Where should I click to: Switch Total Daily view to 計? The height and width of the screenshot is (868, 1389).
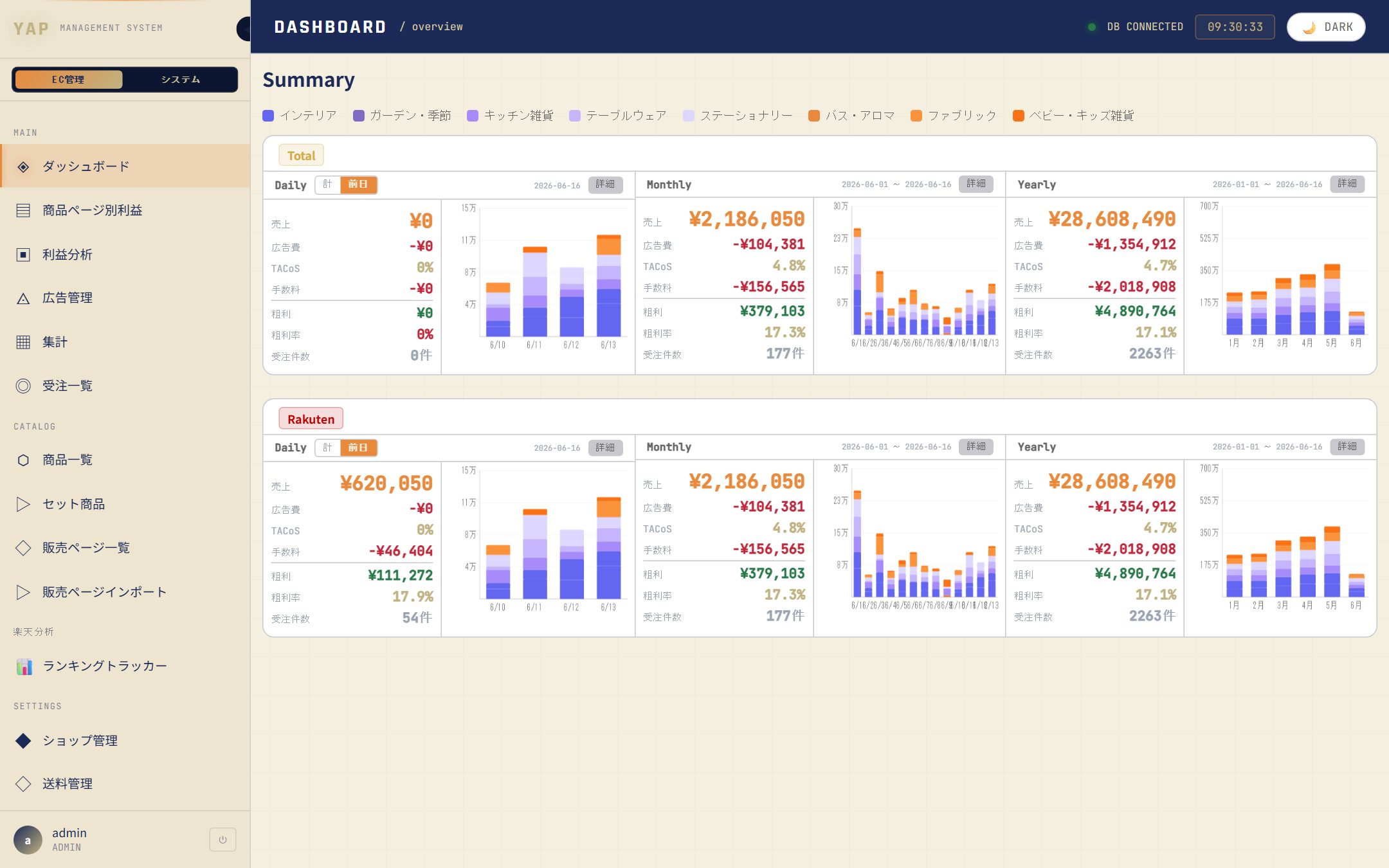pos(327,185)
